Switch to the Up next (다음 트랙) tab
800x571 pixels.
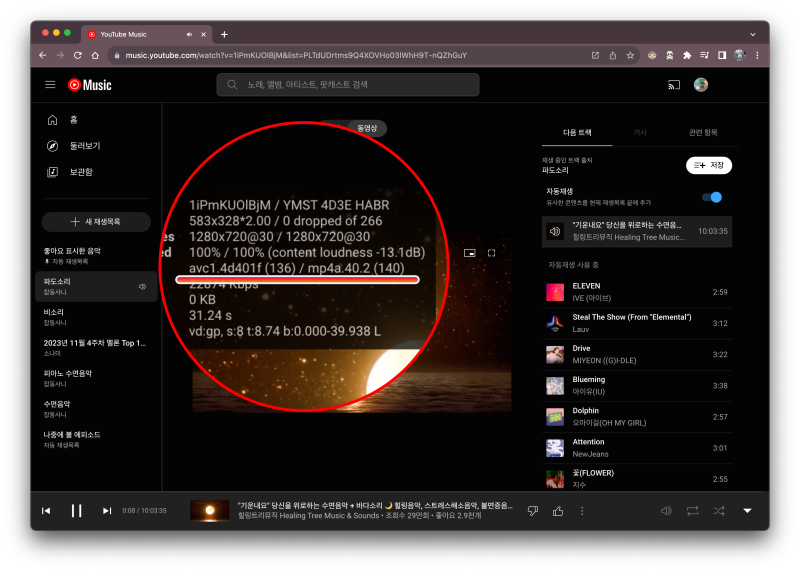pyautogui.click(x=577, y=133)
